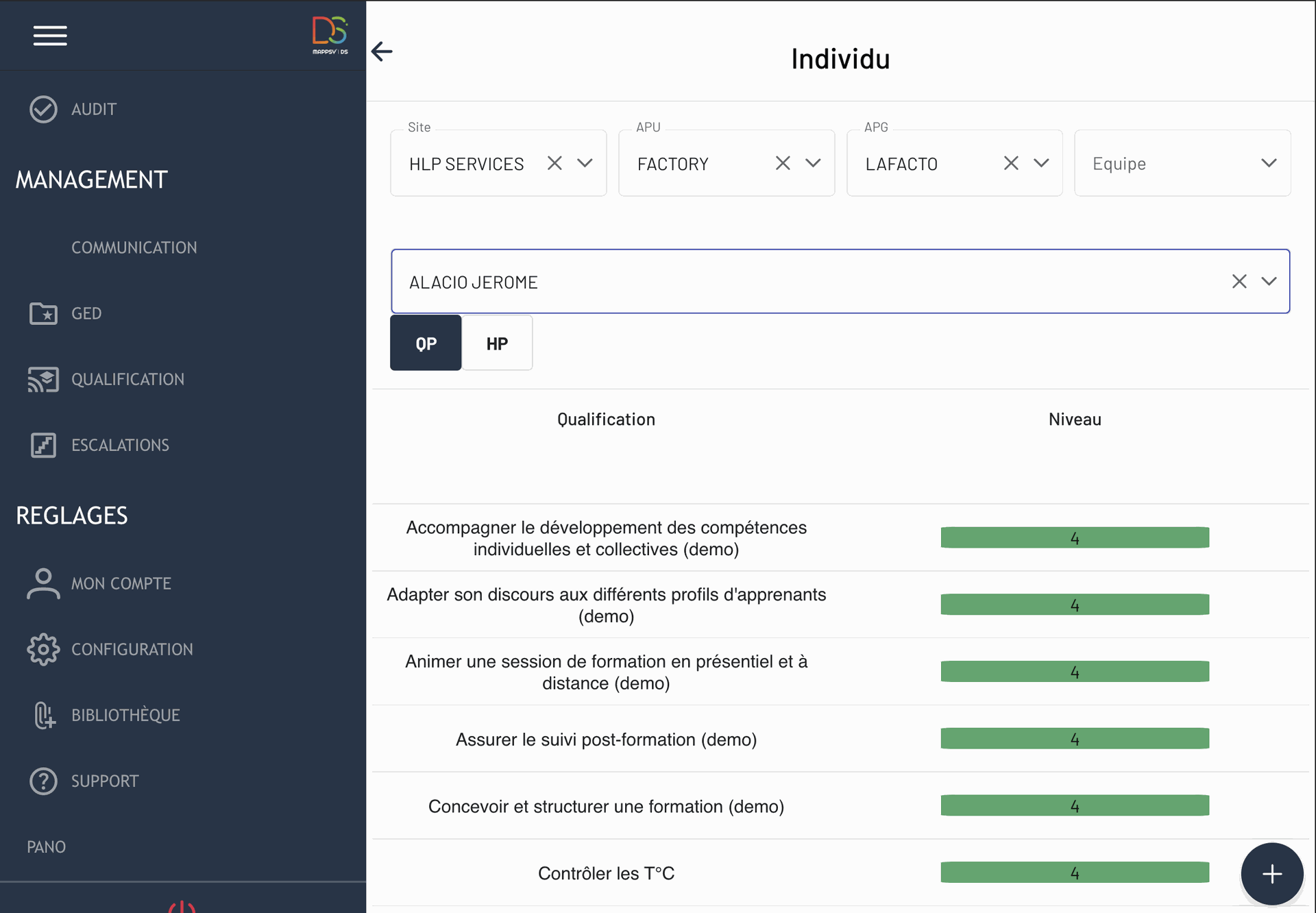Expand the APU FACTORY dropdown arrow

click(813, 163)
